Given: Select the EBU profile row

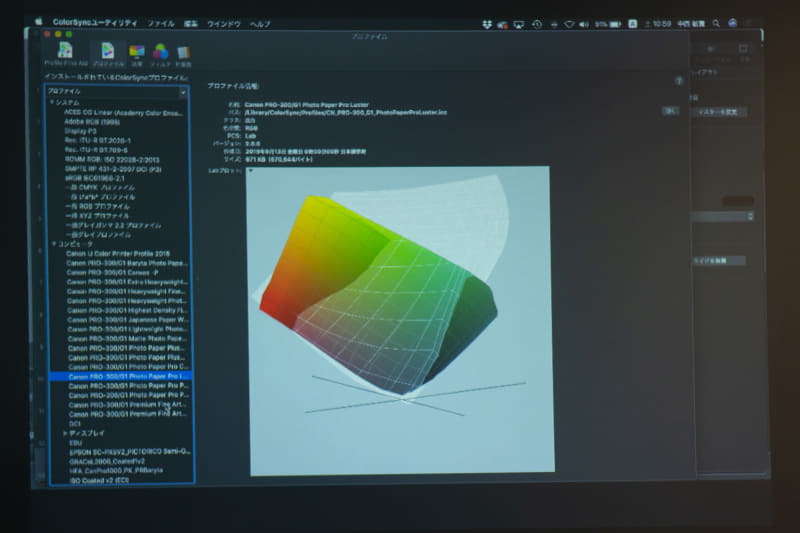Looking at the screenshot, I should pyautogui.click(x=76, y=443).
